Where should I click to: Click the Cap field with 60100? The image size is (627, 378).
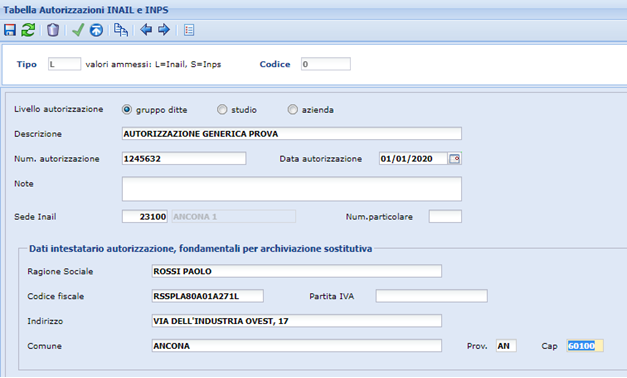(585, 346)
